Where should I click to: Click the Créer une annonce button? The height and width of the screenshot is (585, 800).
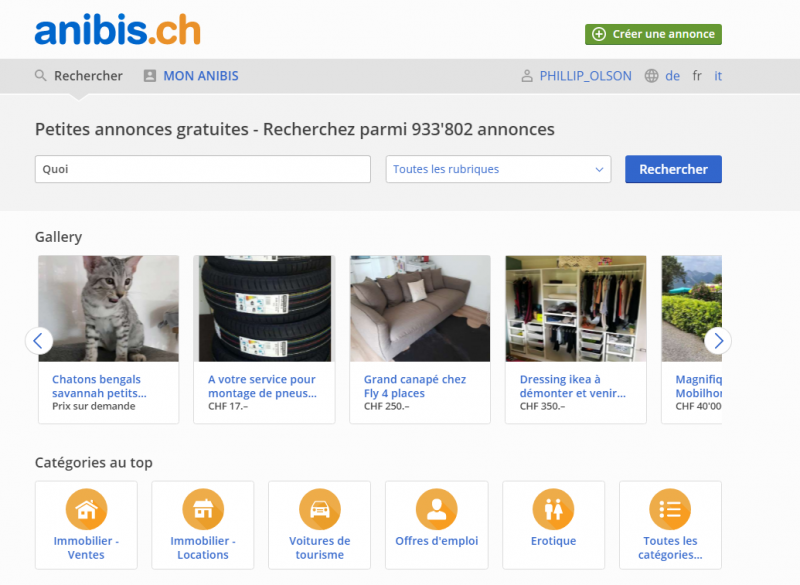click(653, 34)
